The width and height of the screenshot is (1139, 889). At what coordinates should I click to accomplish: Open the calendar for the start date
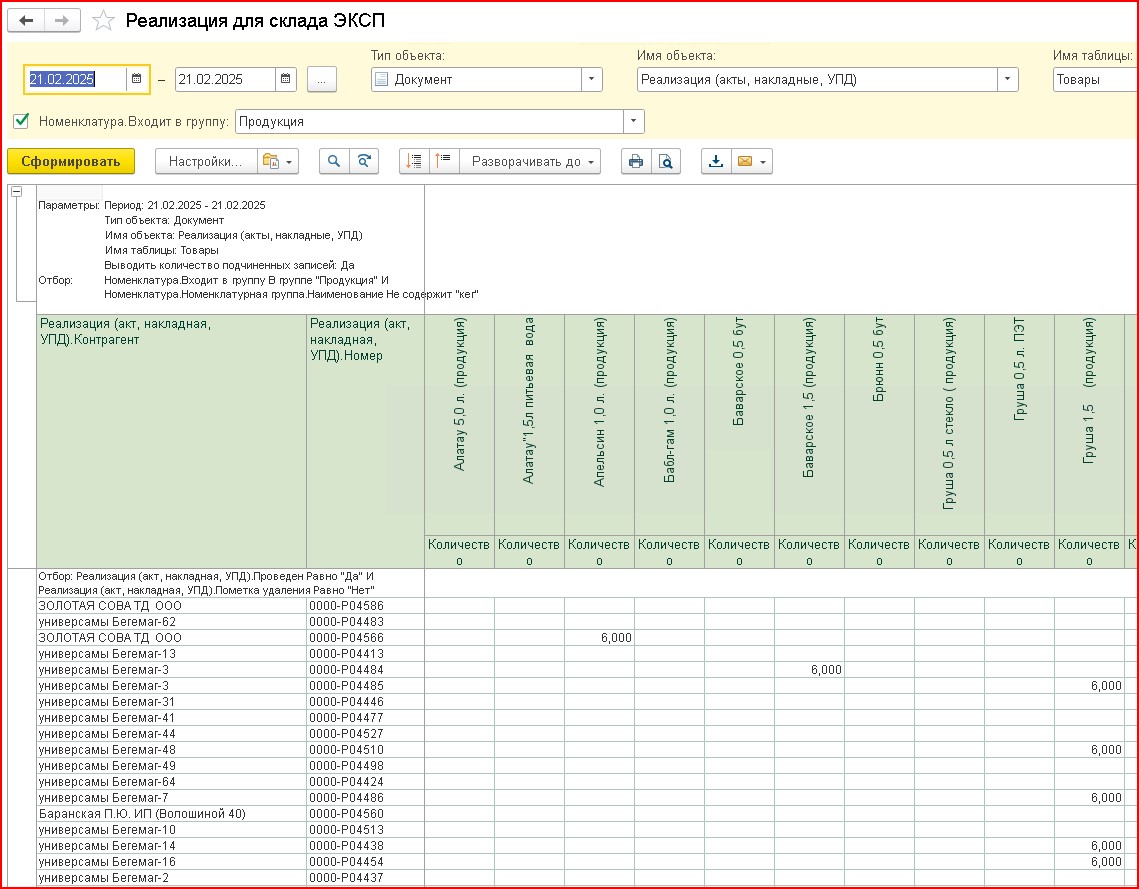pyautogui.click(x=137, y=79)
